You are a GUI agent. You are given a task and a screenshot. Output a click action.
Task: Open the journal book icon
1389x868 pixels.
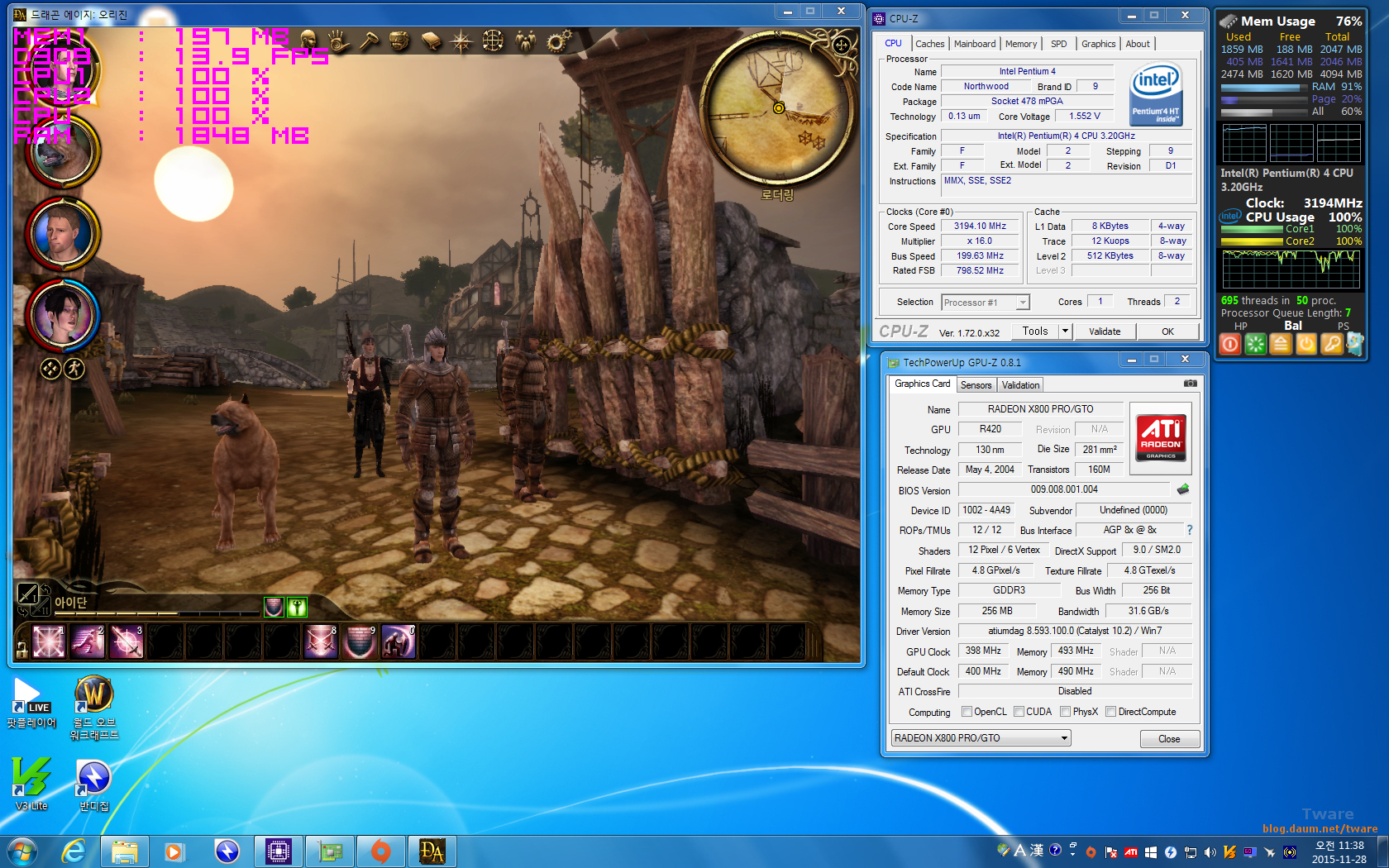tap(431, 40)
